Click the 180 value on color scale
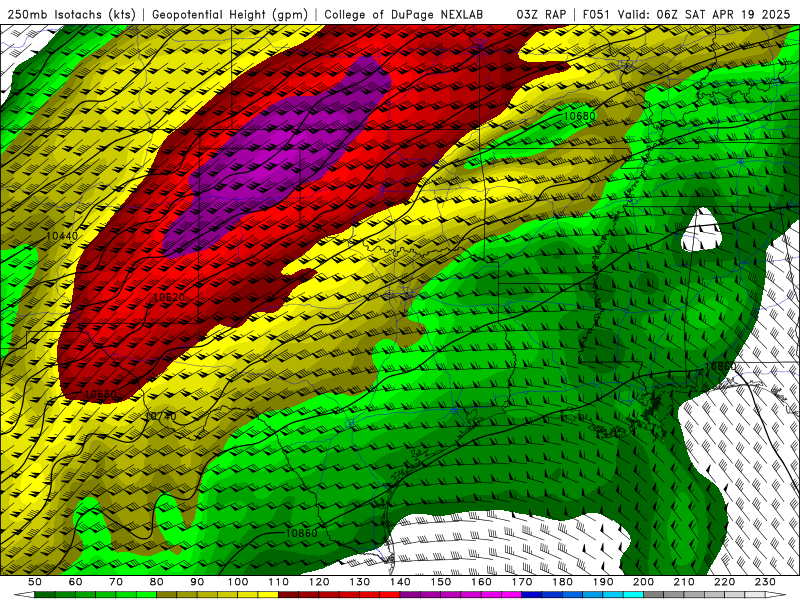This screenshot has height=600, width=800. pos(562,582)
